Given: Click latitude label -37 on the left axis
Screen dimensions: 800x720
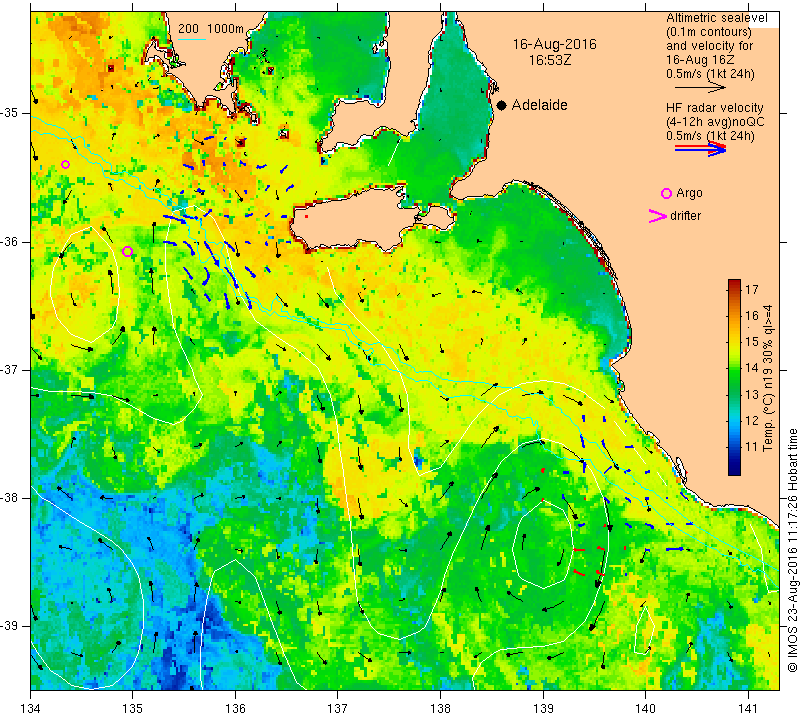Looking at the screenshot, I should pyautogui.click(x=10, y=369).
